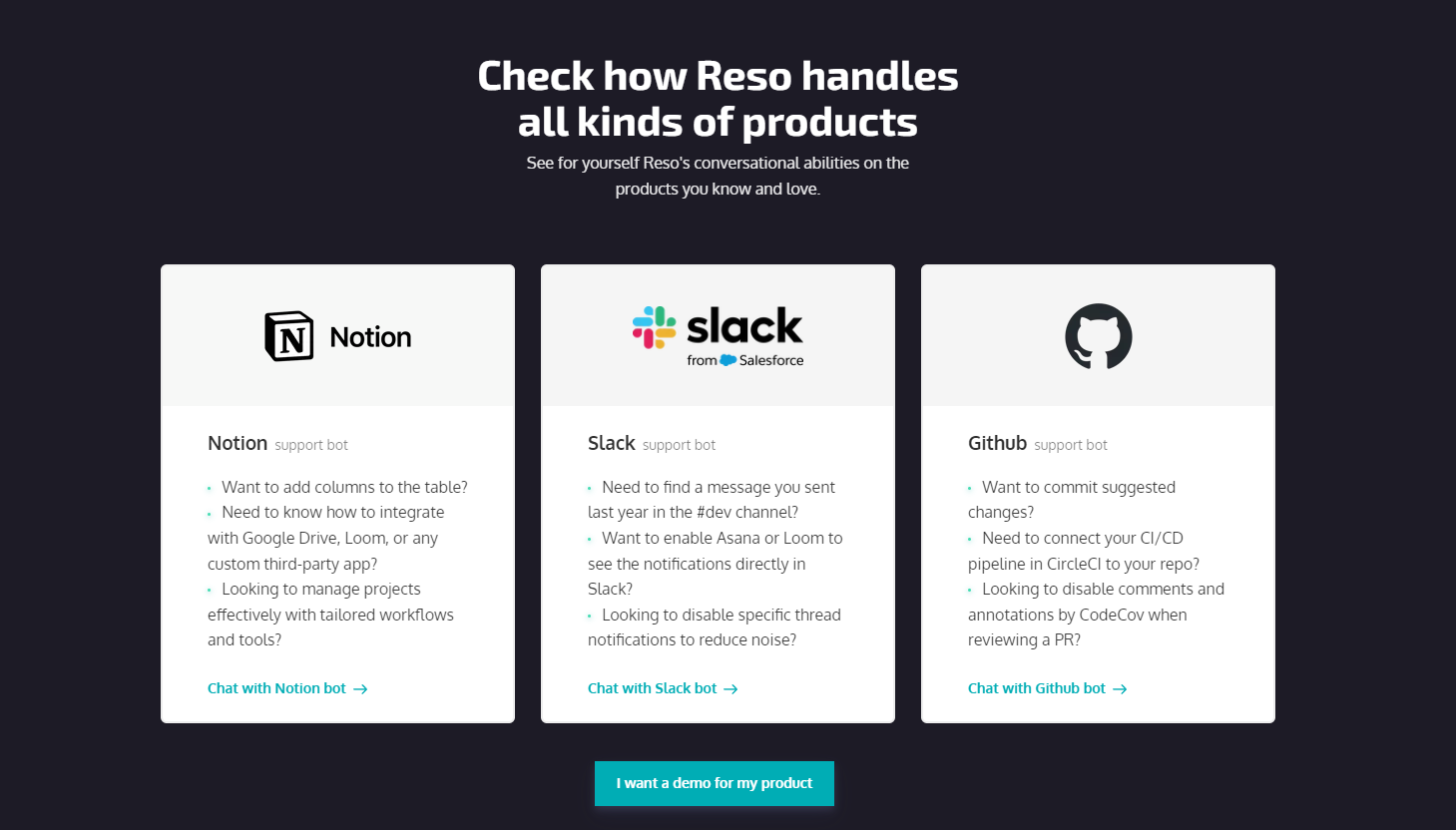Click the Notion wordmark text in banner
The image size is (1456, 830).
click(370, 337)
